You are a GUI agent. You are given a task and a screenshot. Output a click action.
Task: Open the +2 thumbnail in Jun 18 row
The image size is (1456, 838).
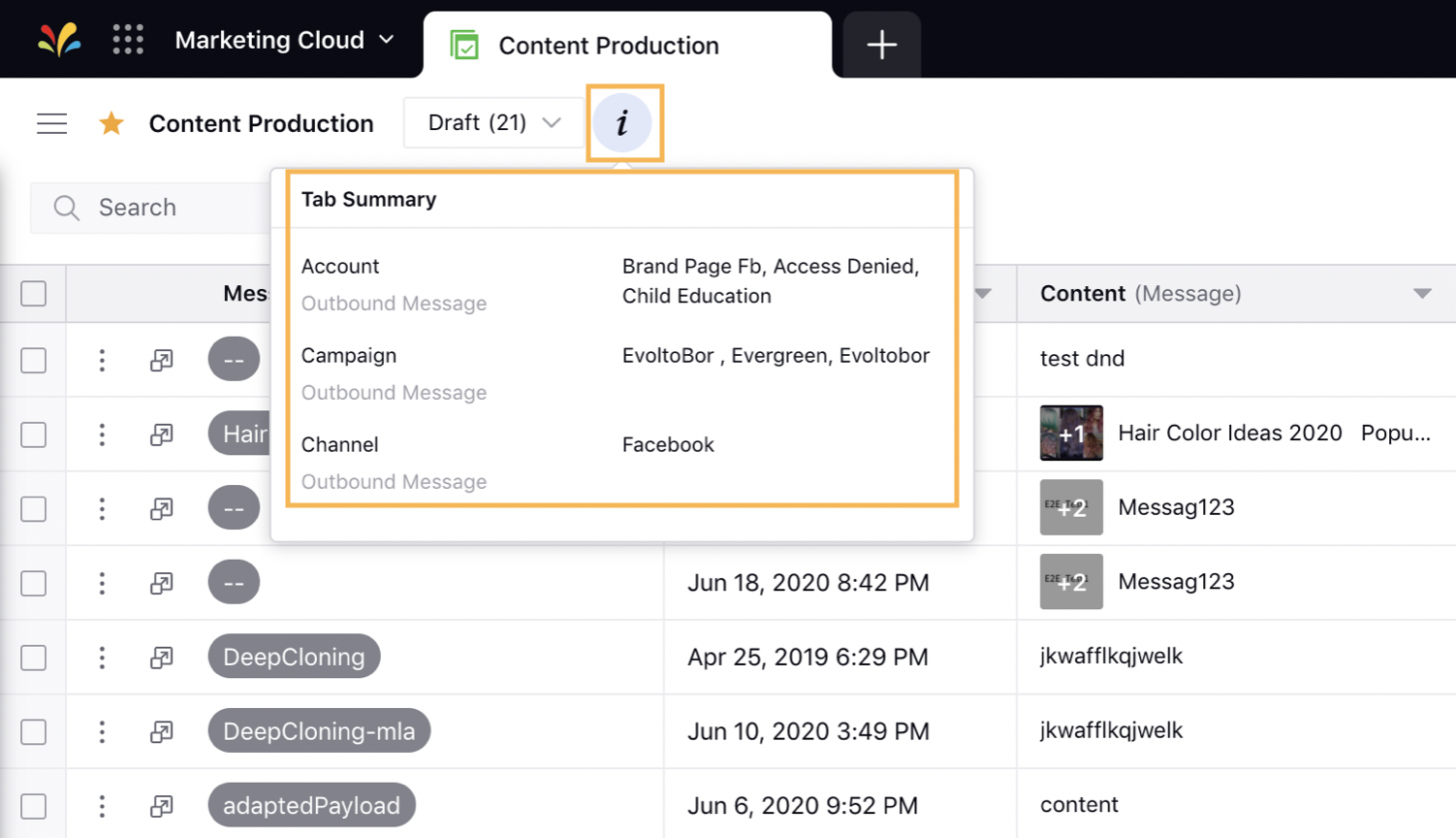click(1071, 581)
